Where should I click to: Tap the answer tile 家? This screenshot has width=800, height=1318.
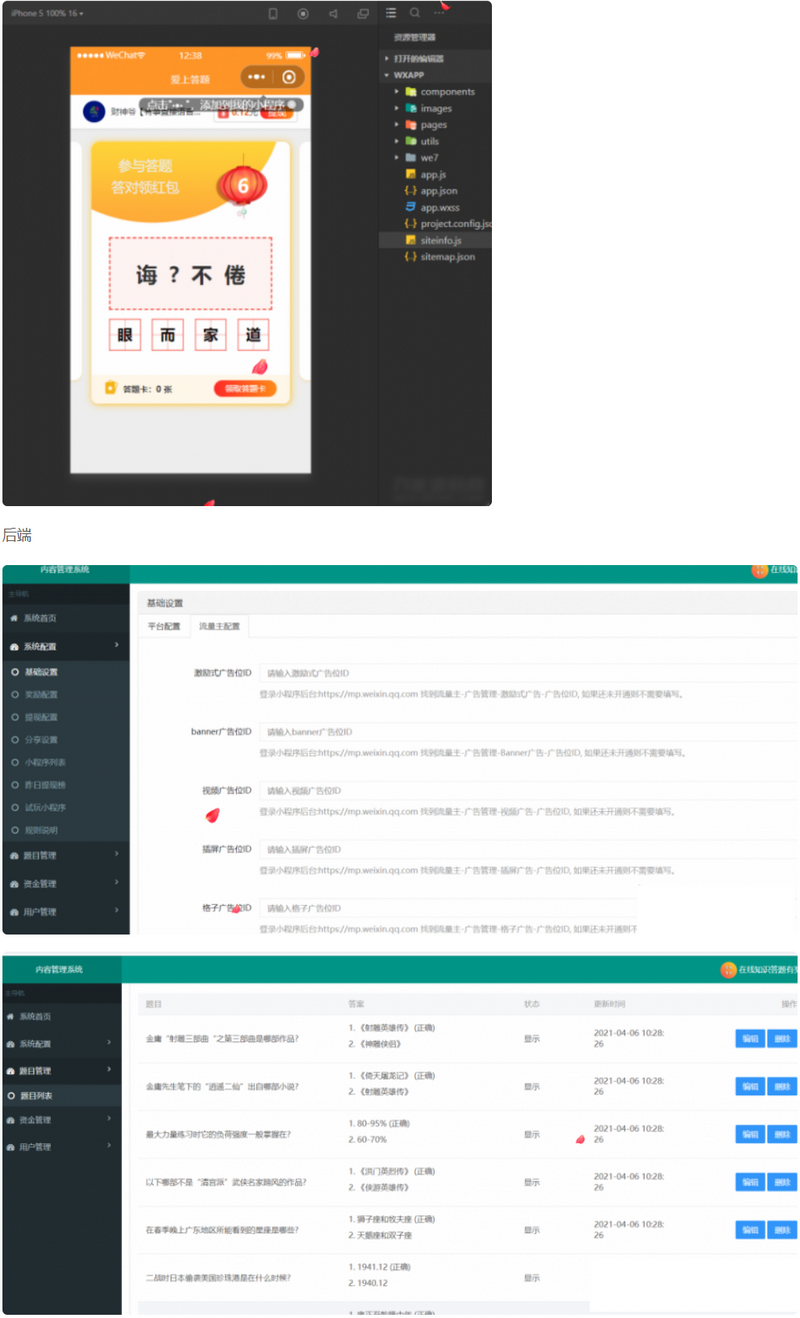(x=211, y=336)
